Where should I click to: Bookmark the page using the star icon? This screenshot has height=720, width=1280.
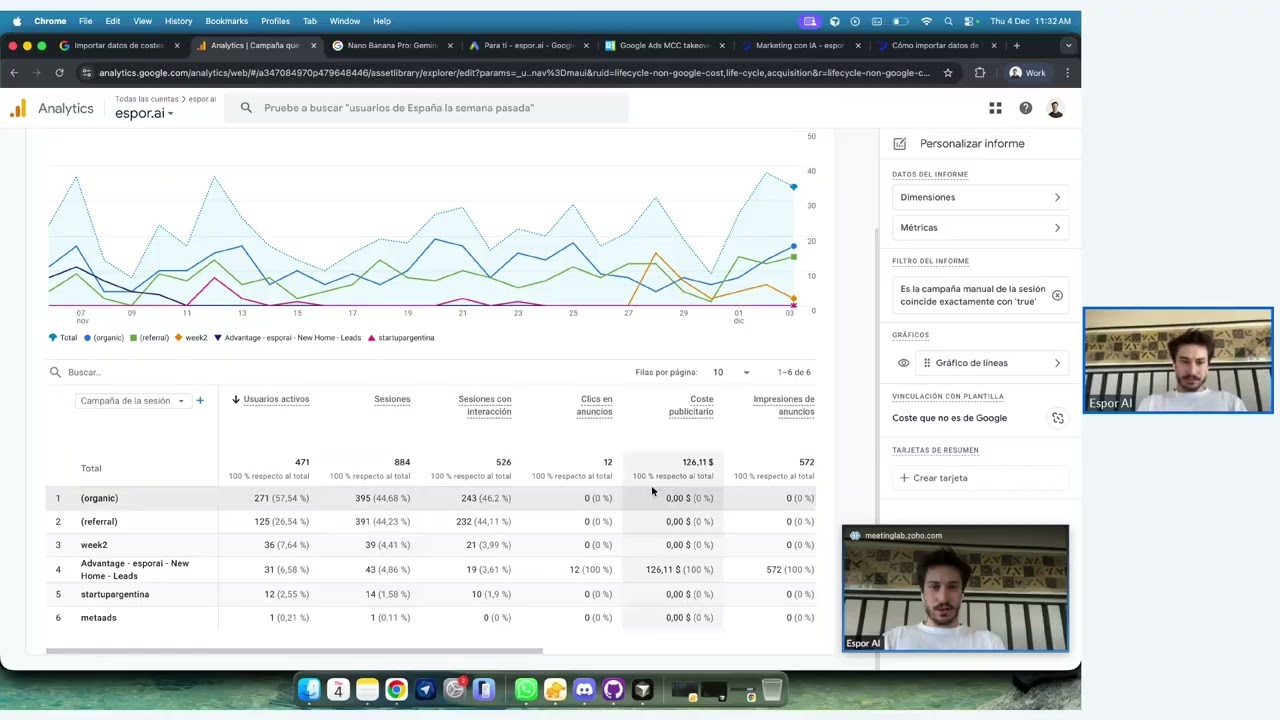[x=948, y=73]
